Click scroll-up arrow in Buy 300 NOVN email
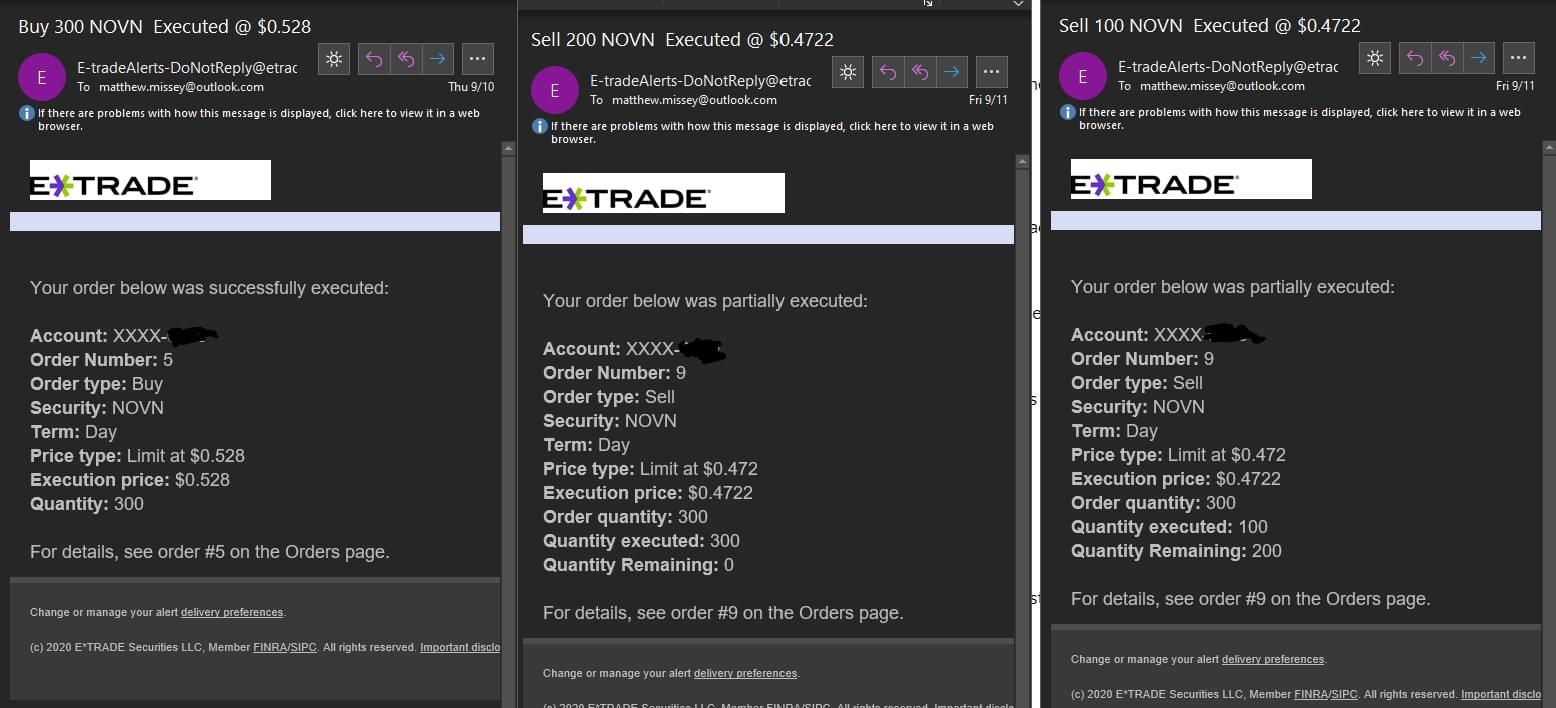The width and height of the screenshot is (1556, 708). point(508,149)
